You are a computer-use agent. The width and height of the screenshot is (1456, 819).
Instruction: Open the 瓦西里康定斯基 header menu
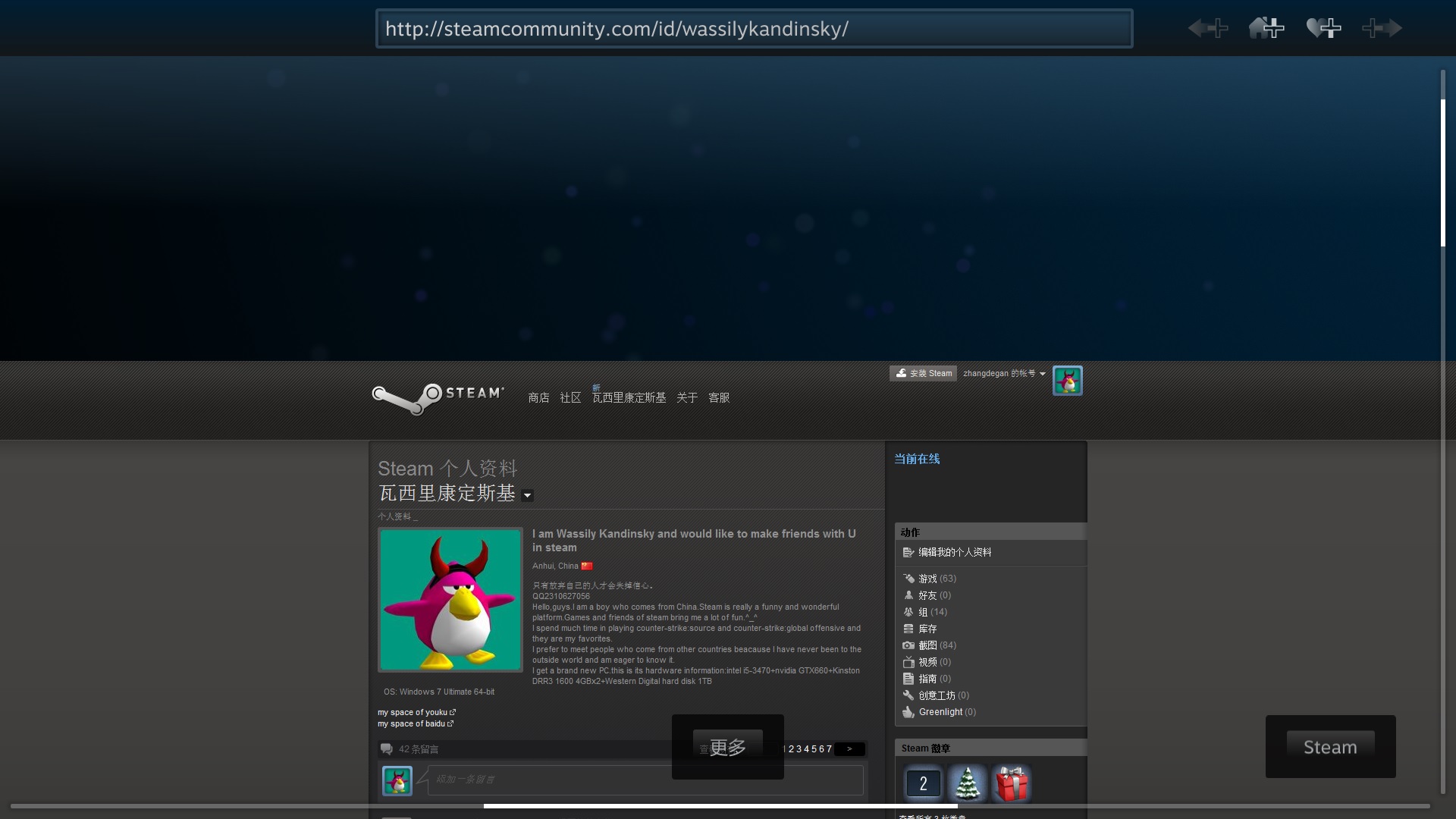629,398
